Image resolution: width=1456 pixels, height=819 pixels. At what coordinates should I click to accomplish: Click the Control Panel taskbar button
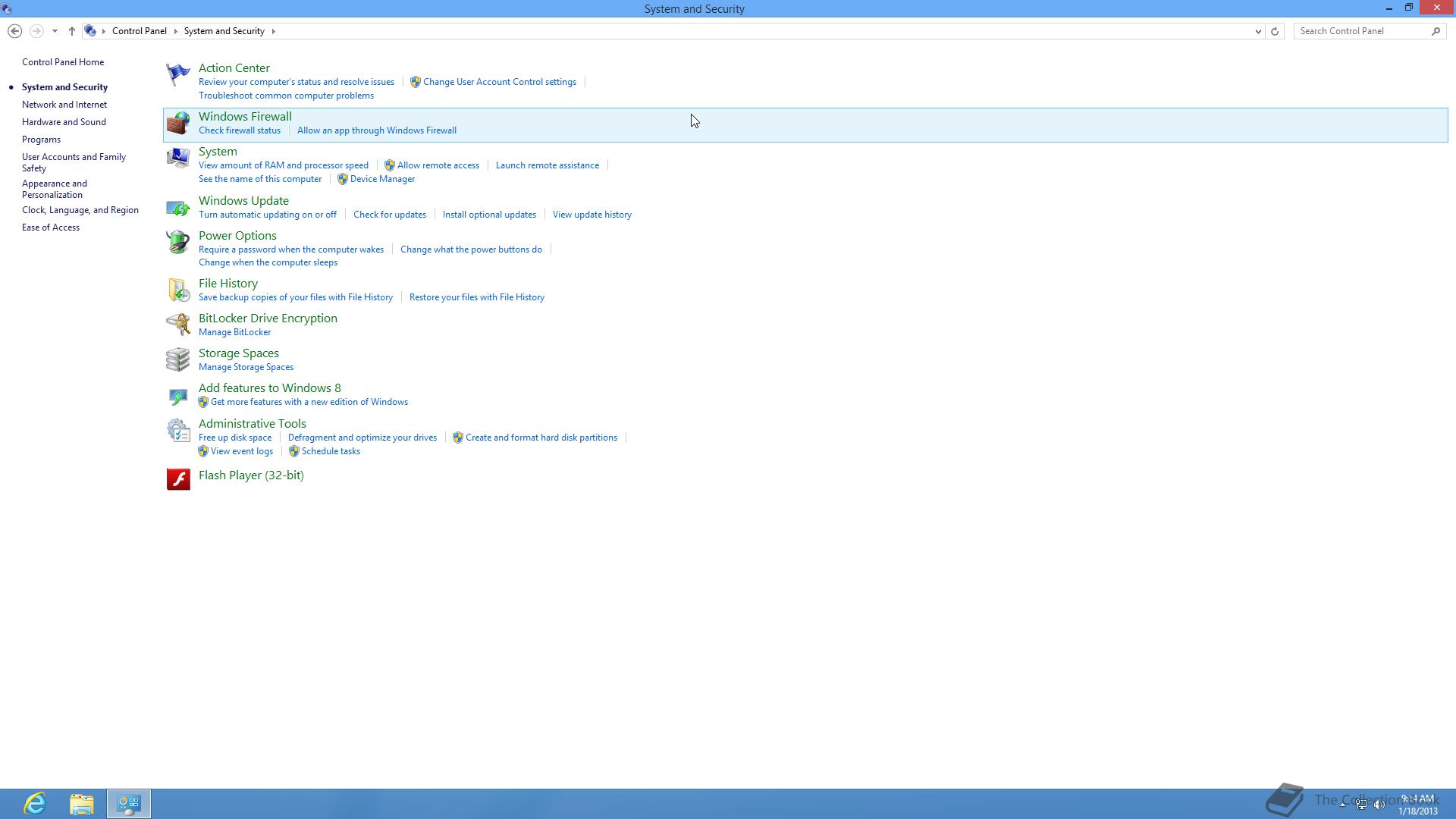point(128,804)
